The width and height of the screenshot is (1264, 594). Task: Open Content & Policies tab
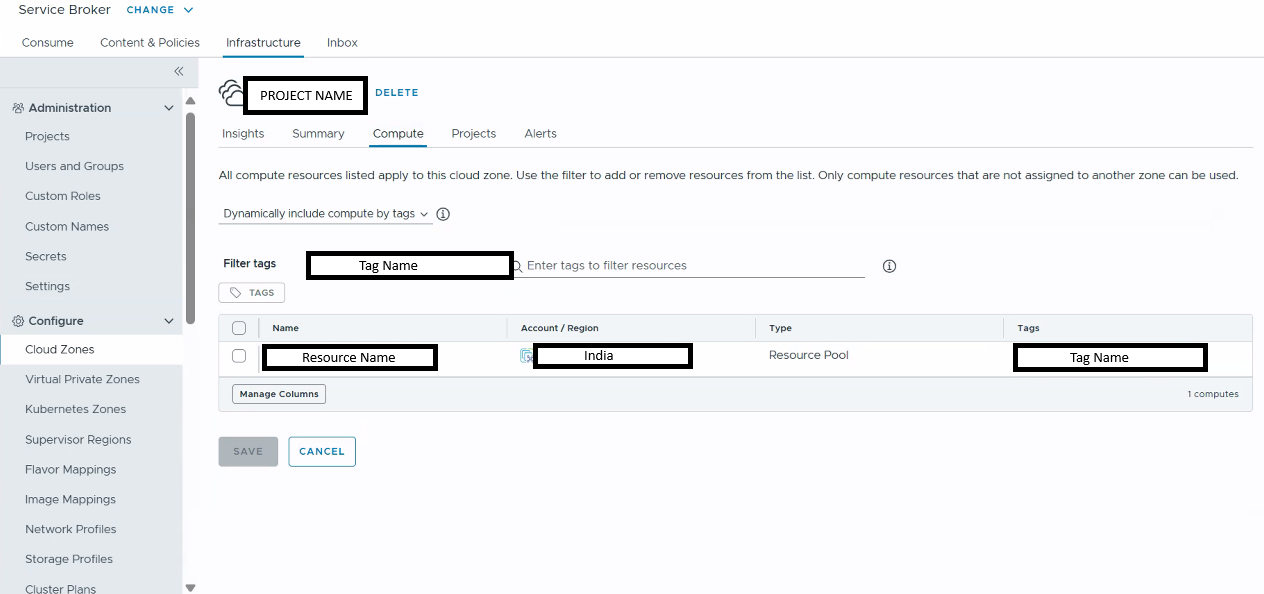coord(150,43)
